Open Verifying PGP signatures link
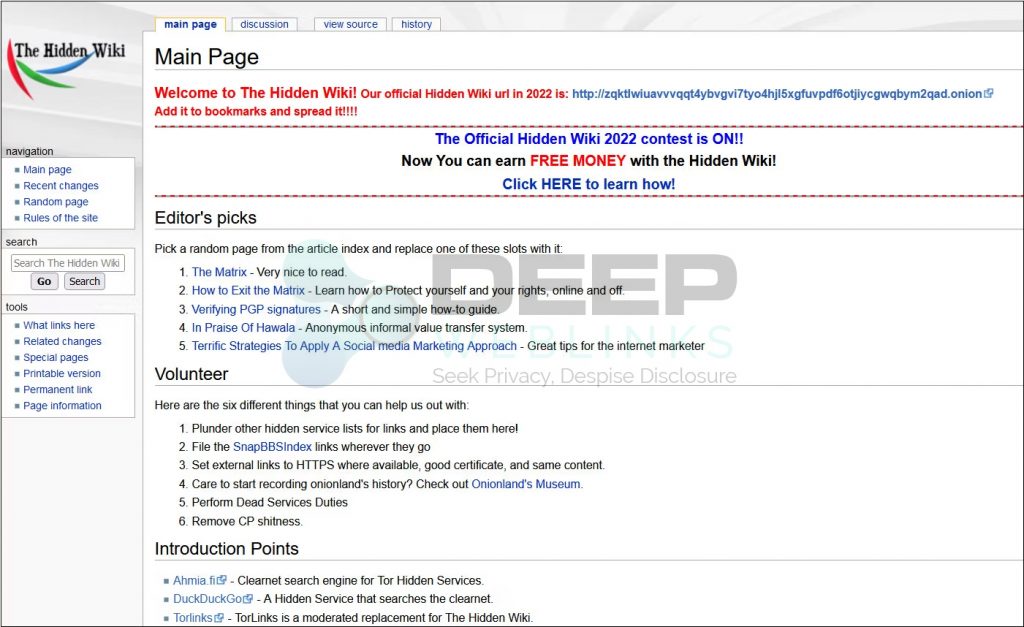The image size is (1024, 627). coord(256,309)
